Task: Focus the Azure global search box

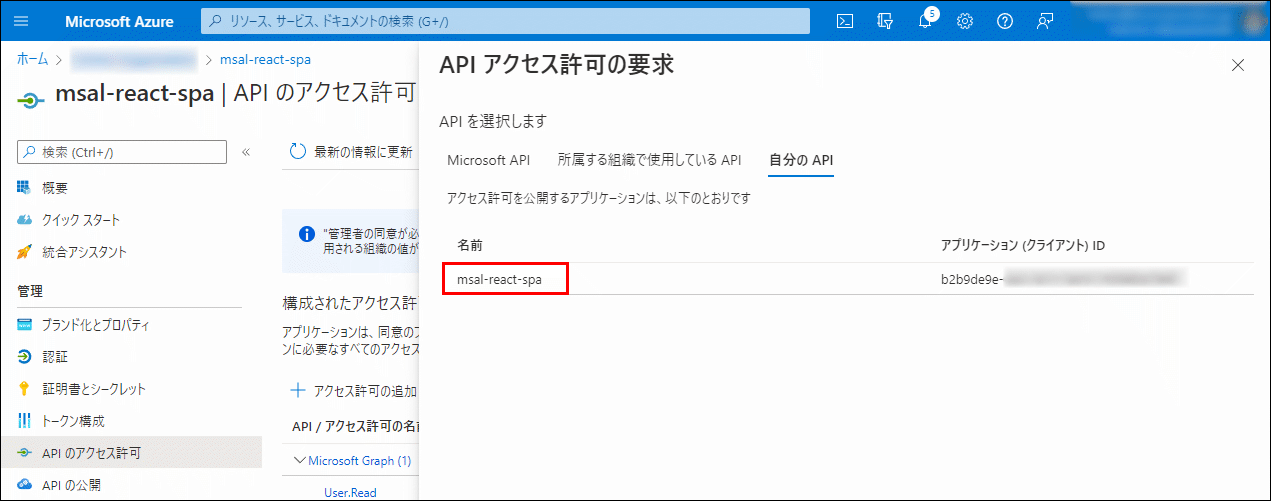Action: (505, 21)
